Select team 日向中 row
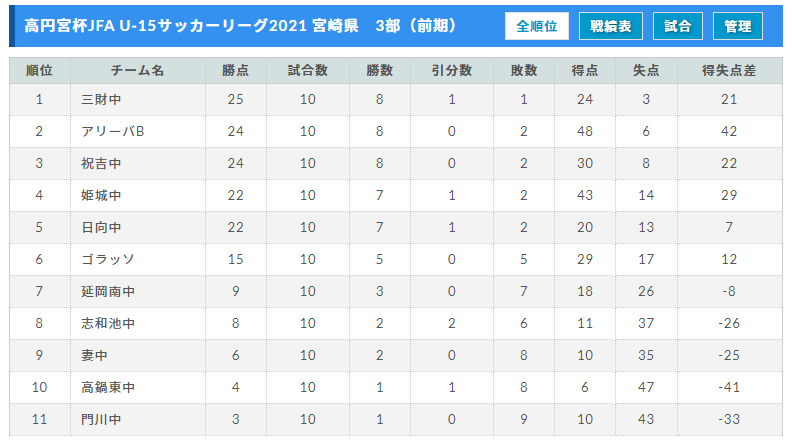 [x=396, y=227]
